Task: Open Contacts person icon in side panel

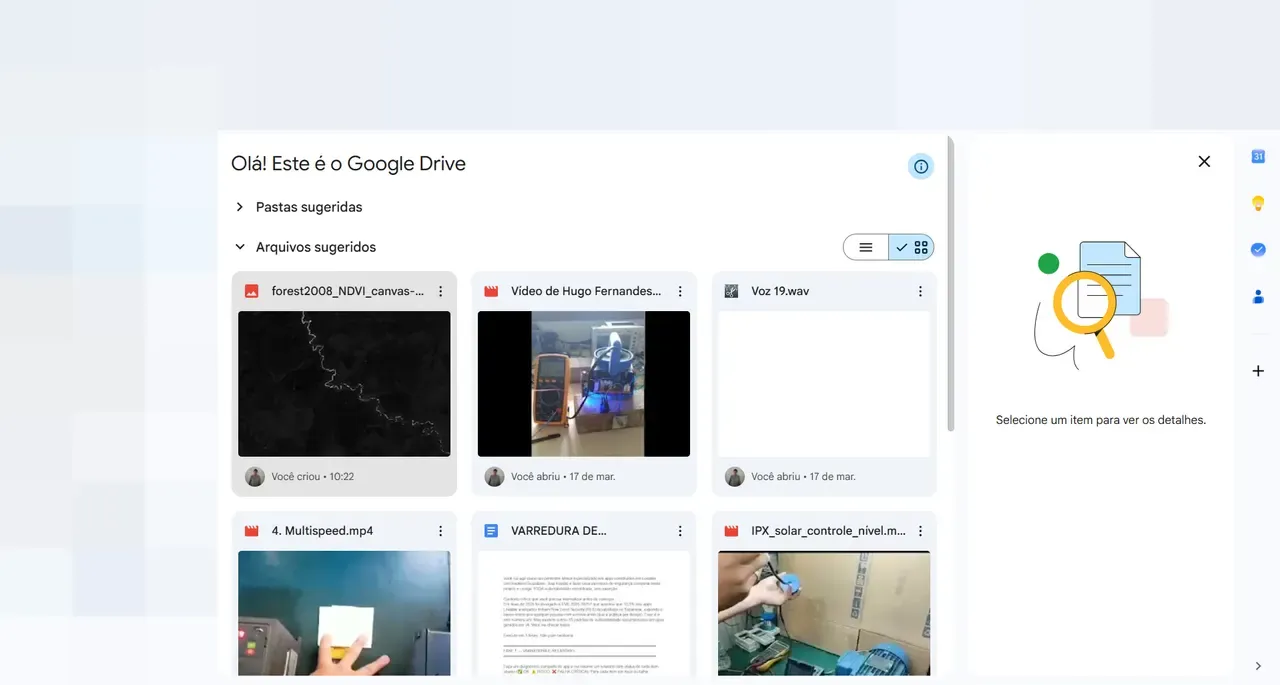Action: 1258,296
